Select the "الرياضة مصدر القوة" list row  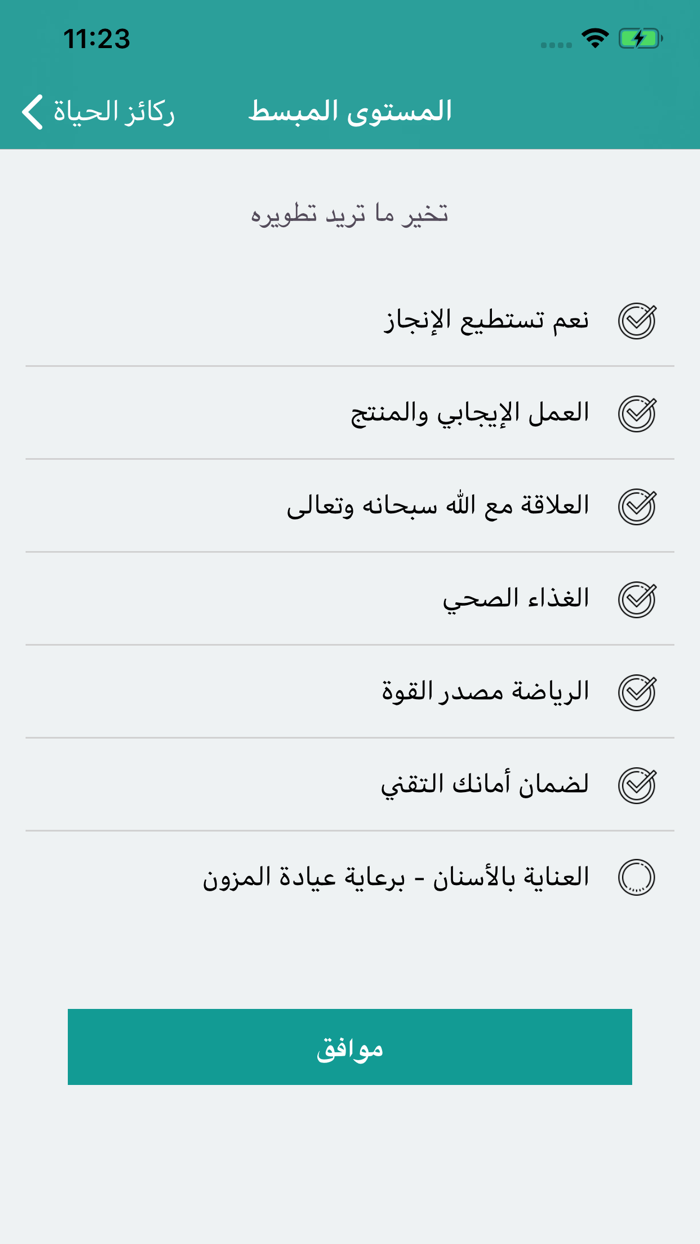click(x=500, y=691)
